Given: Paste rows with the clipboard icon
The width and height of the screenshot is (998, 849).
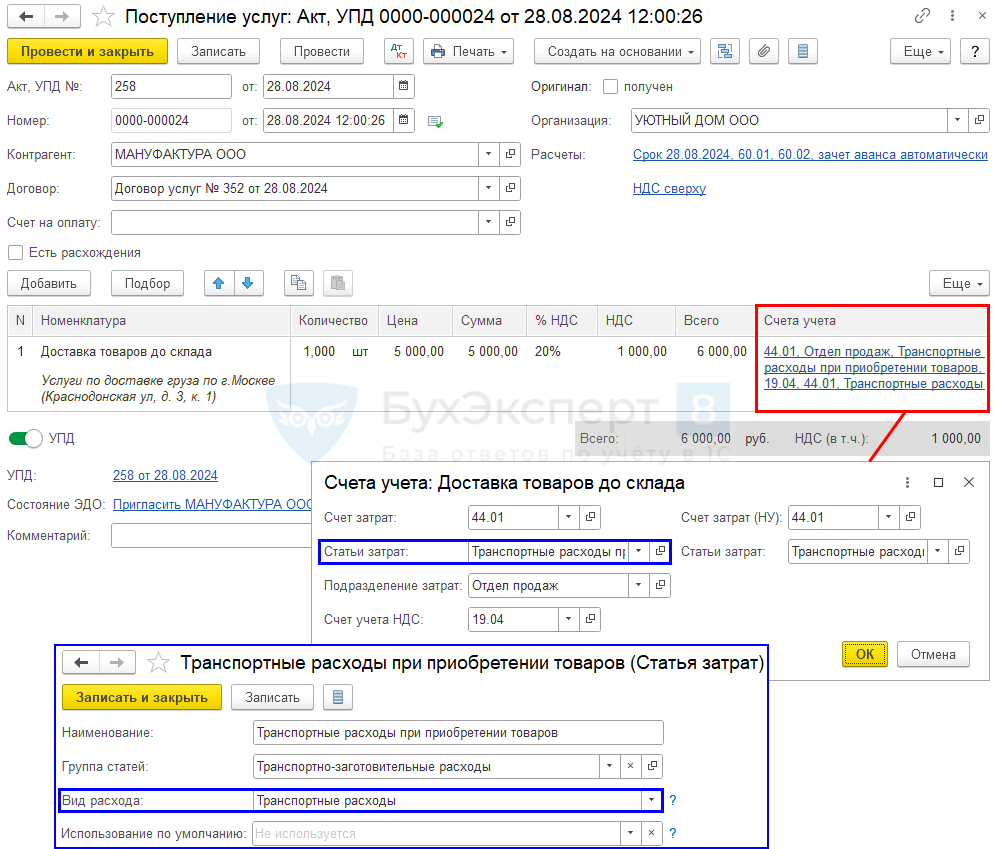Looking at the screenshot, I should [x=338, y=283].
